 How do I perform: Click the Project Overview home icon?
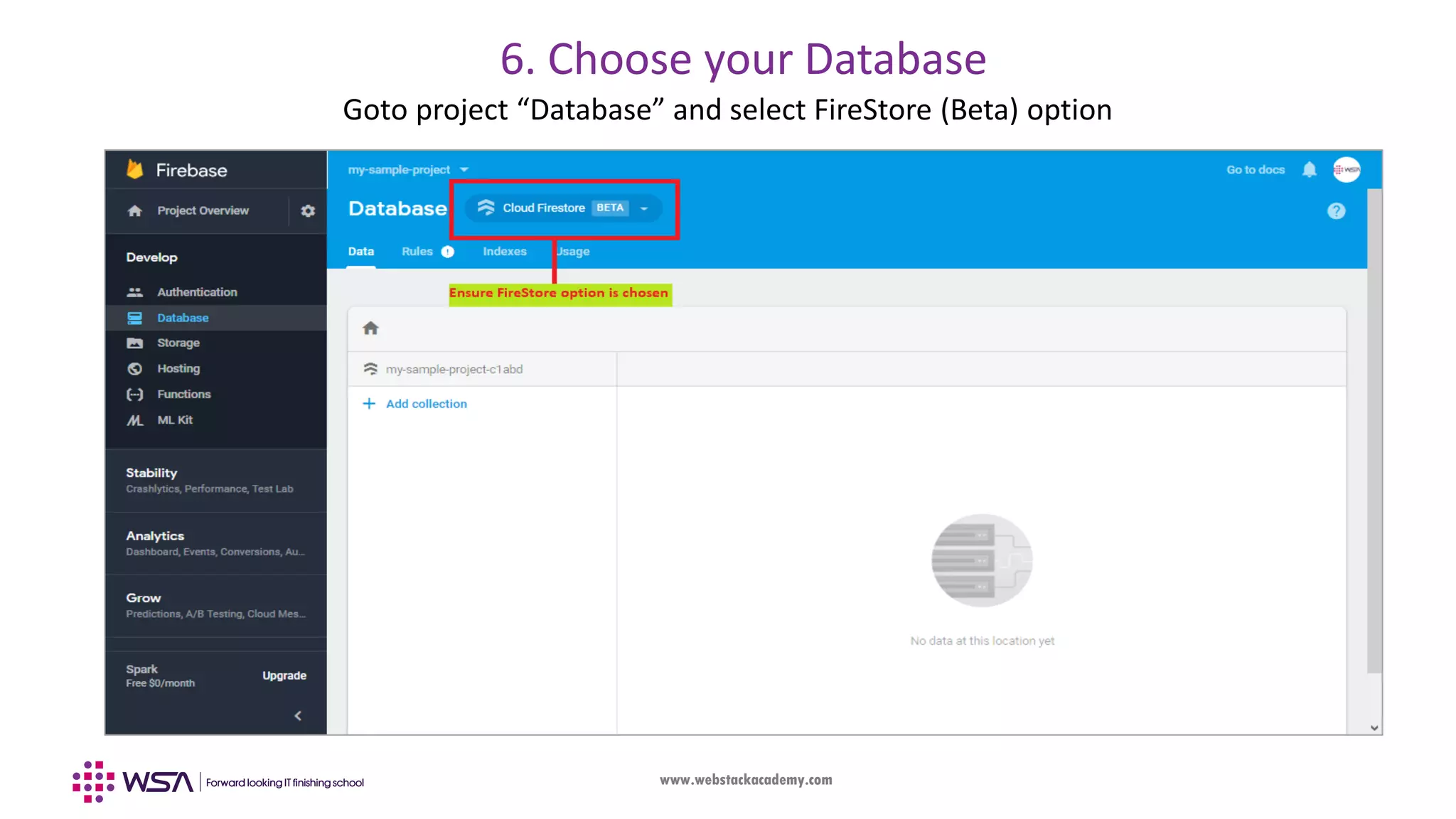[x=135, y=210]
